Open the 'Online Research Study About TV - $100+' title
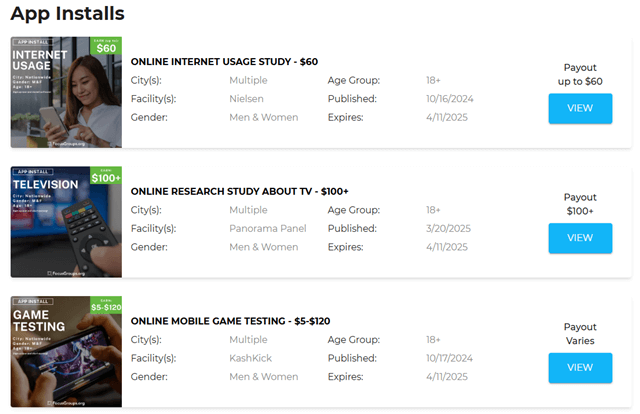The image size is (640, 414). click(239, 191)
